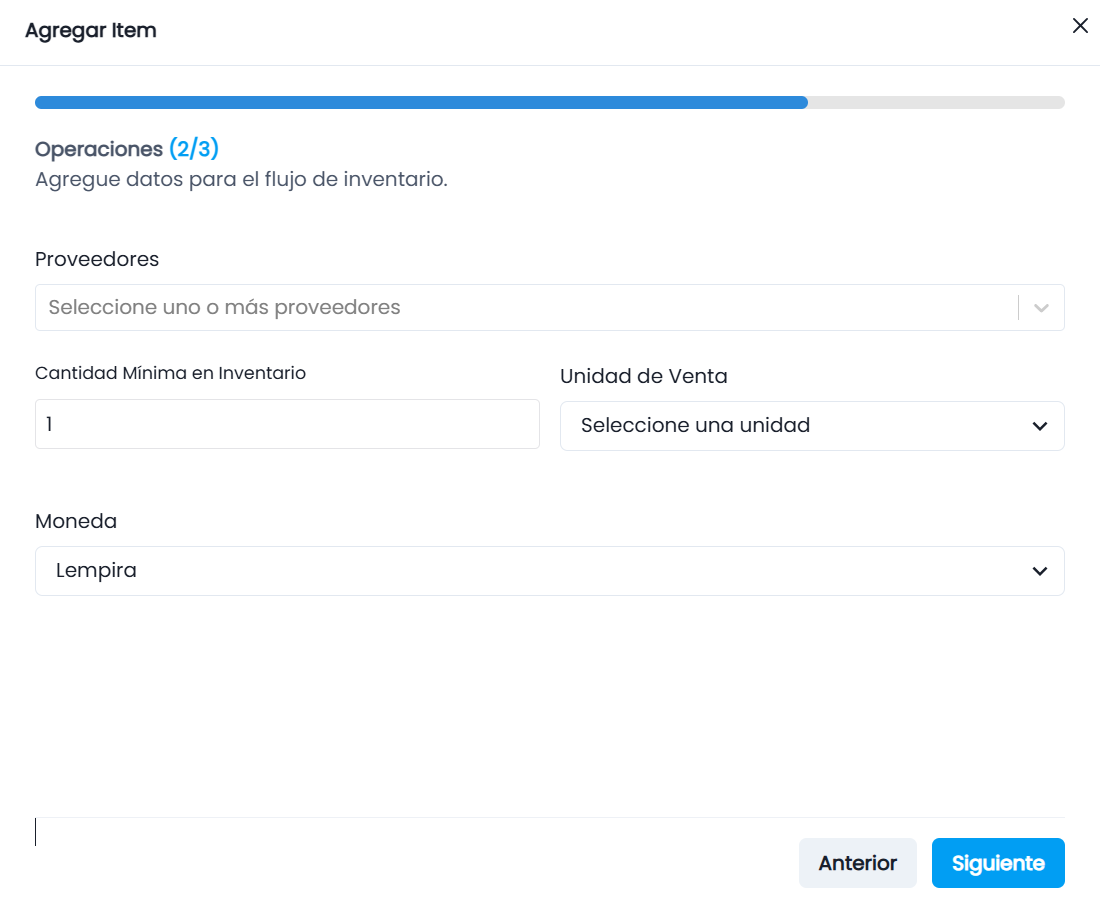Open the Moneda dropdown showing Lempira

coord(549,571)
